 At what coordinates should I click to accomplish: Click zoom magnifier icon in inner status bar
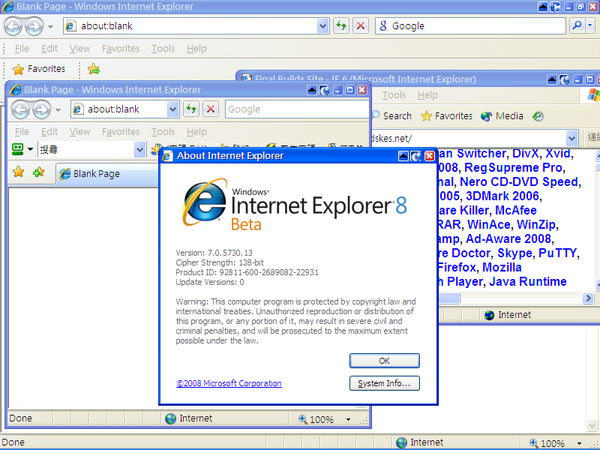[x=303, y=419]
